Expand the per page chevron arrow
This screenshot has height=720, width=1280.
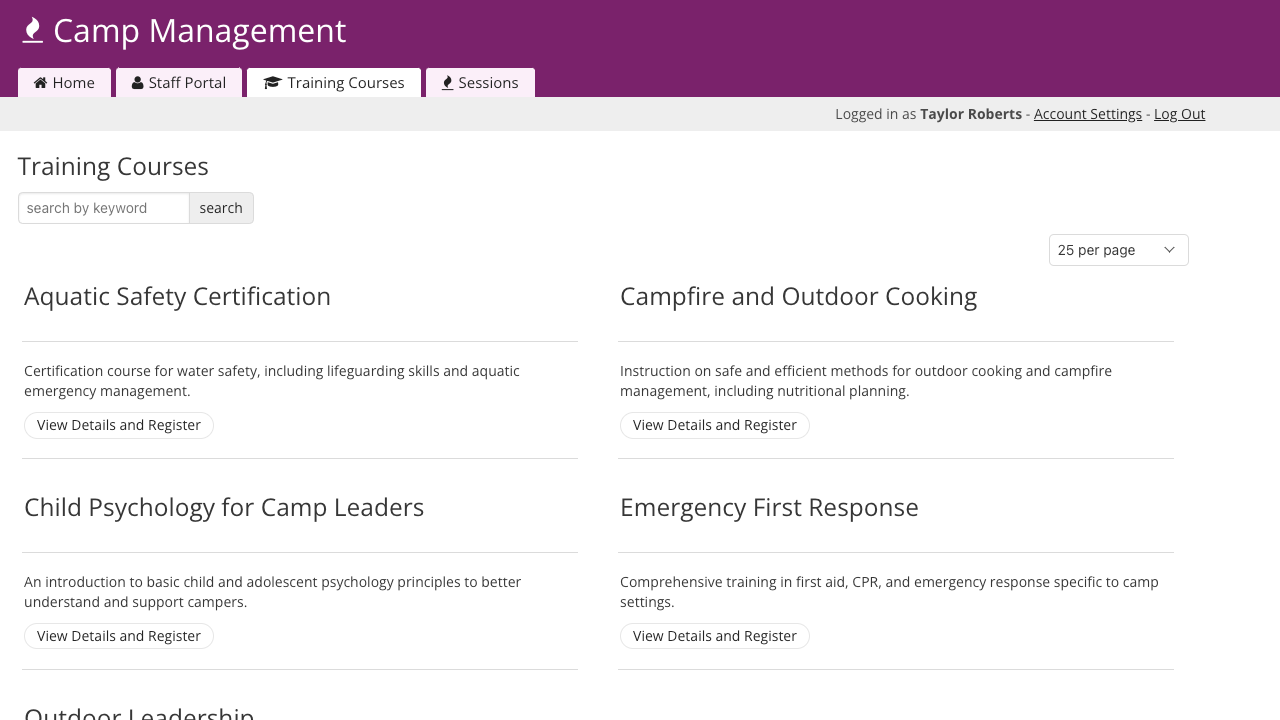(x=1169, y=250)
